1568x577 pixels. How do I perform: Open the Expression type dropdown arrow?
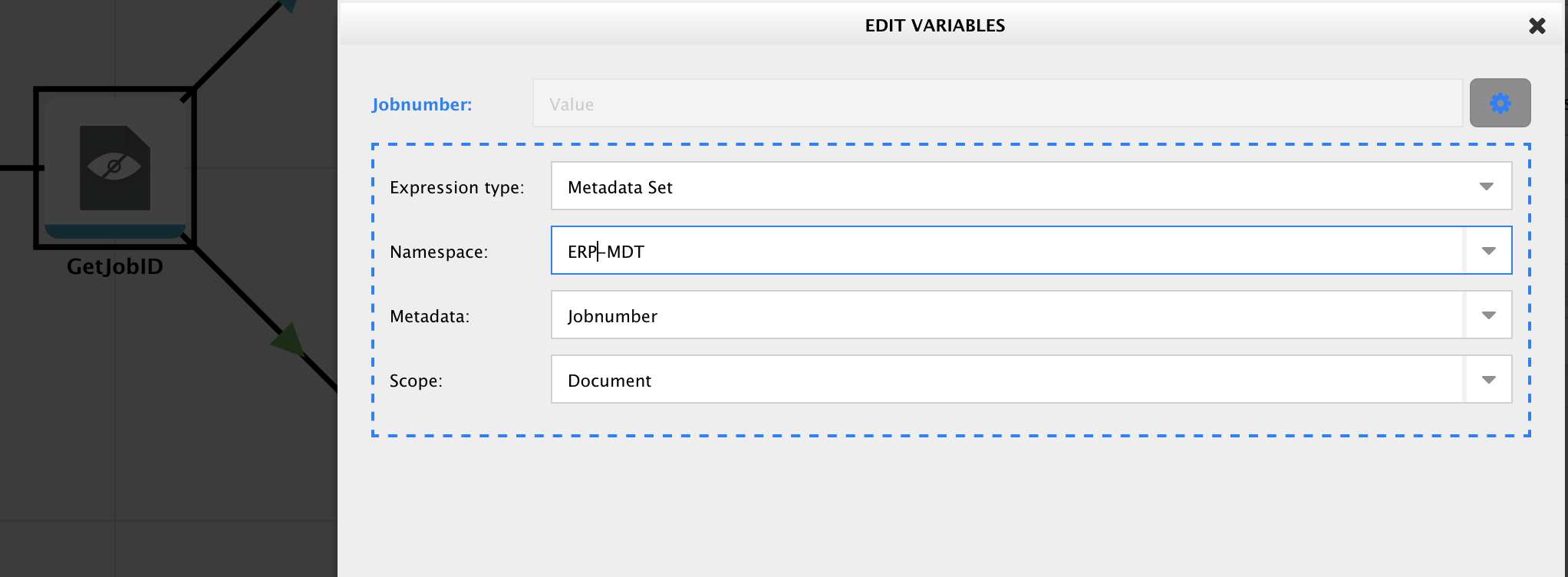click(x=1486, y=186)
